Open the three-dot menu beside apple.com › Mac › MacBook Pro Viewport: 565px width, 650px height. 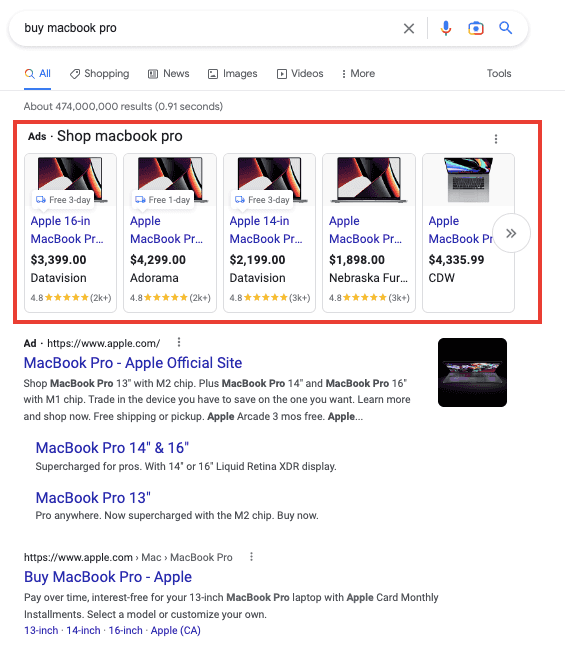click(251, 557)
